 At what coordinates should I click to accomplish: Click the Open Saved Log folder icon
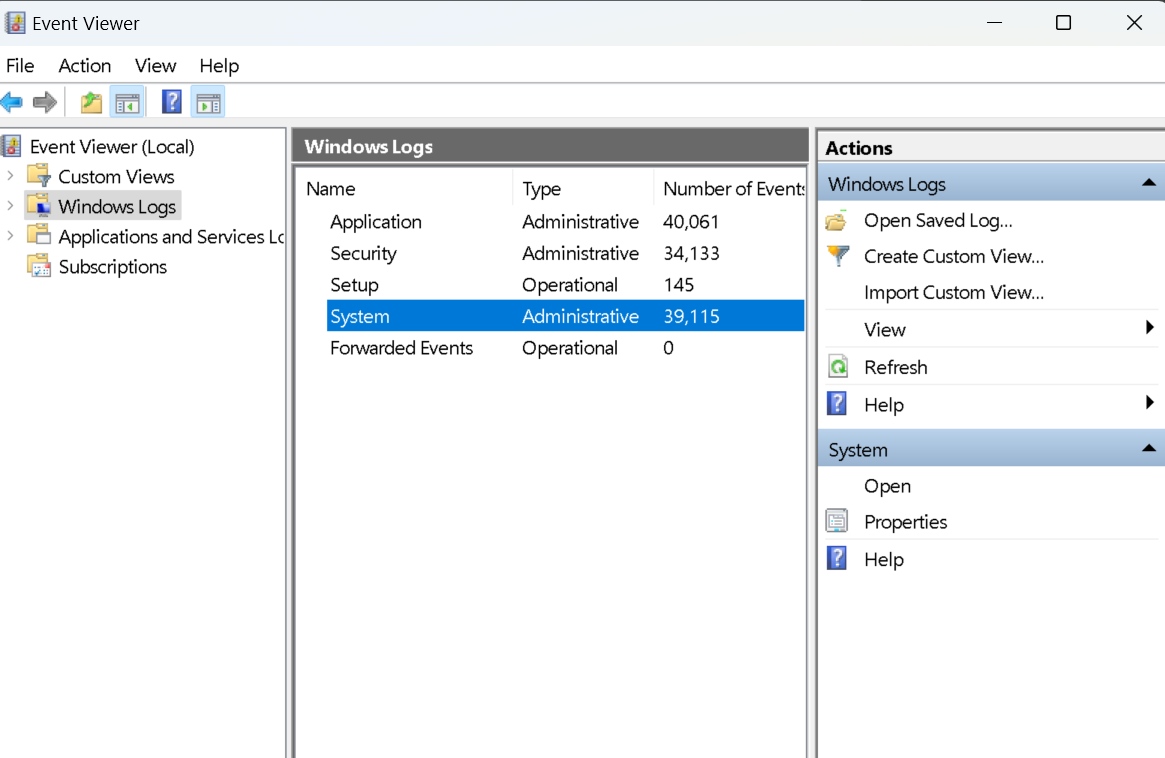(837, 221)
